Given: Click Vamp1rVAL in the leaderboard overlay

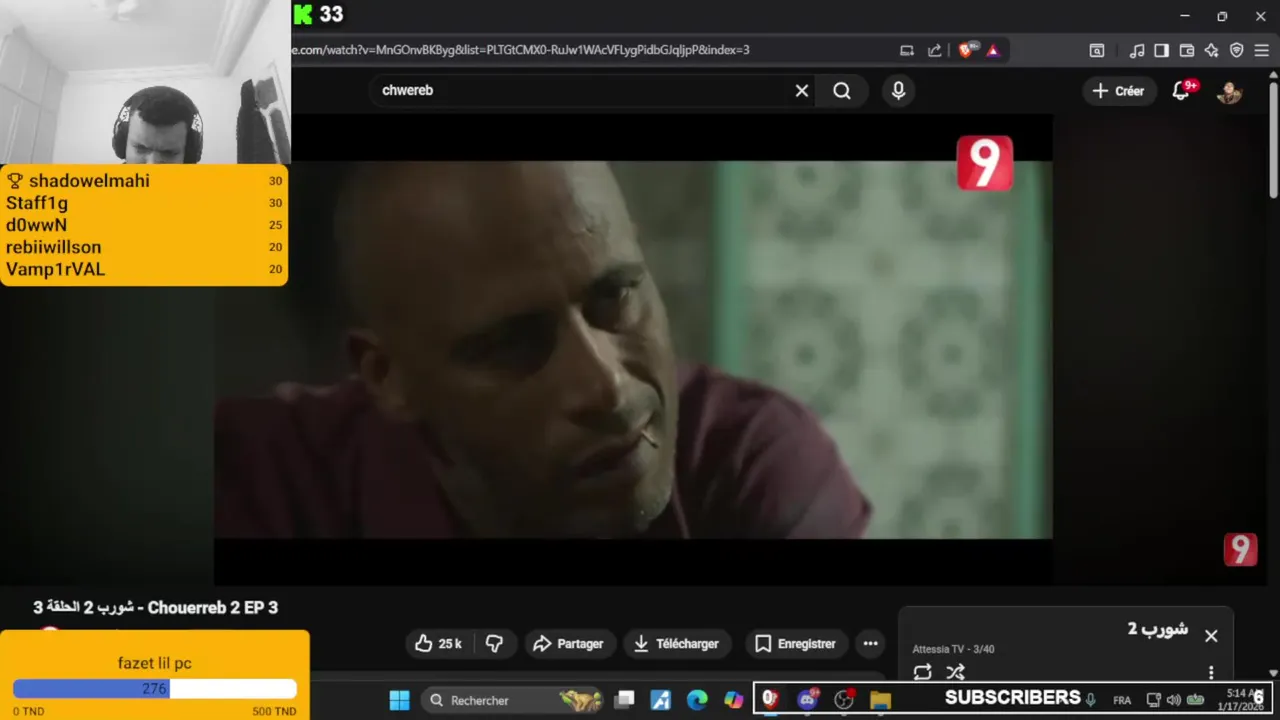Looking at the screenshot, I should pos(55,269).
